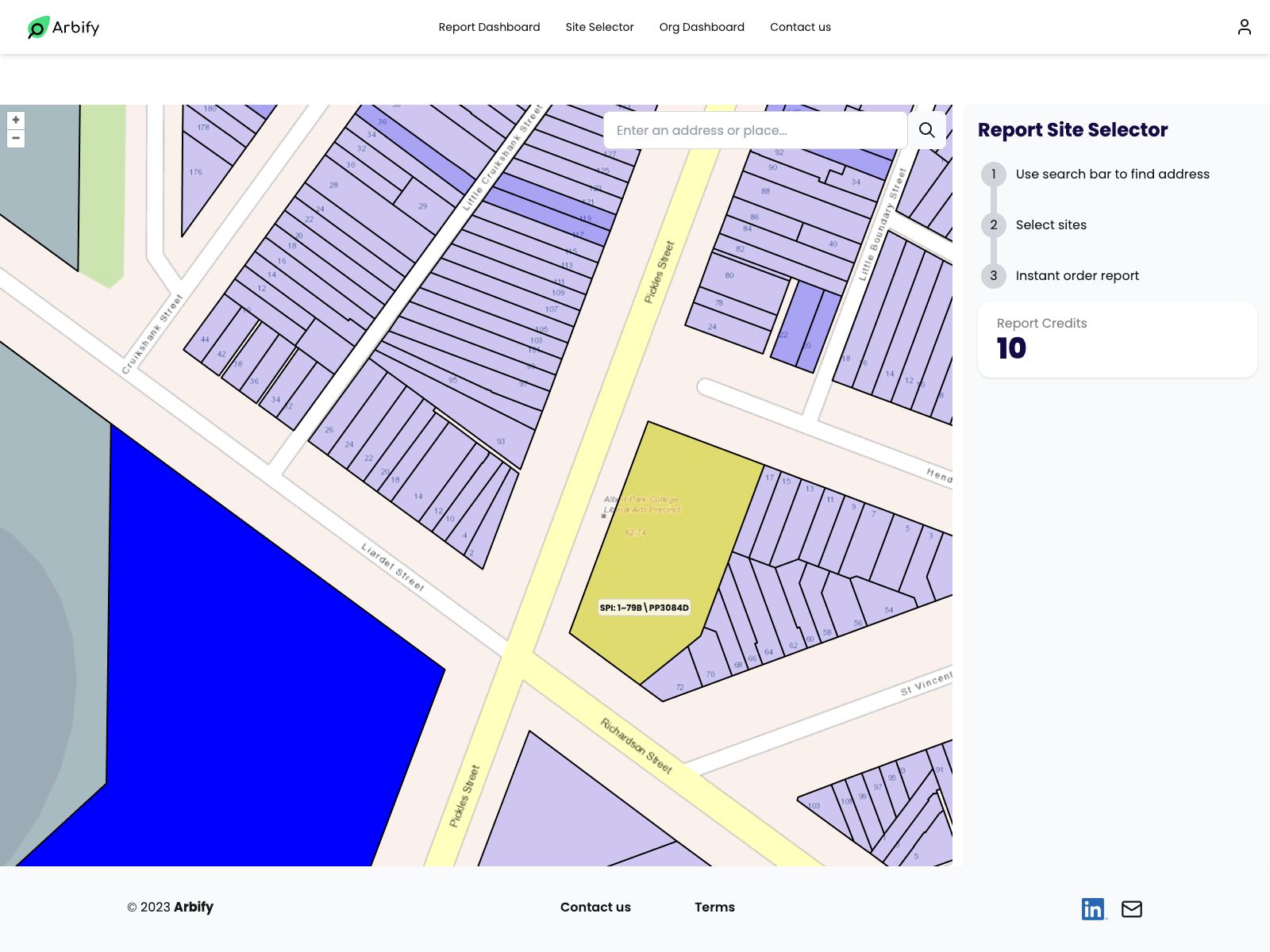The height and width of the screenshot is (952, 1270).
Task: Click the map zoom-in plus control
Action: coord(16,119)
